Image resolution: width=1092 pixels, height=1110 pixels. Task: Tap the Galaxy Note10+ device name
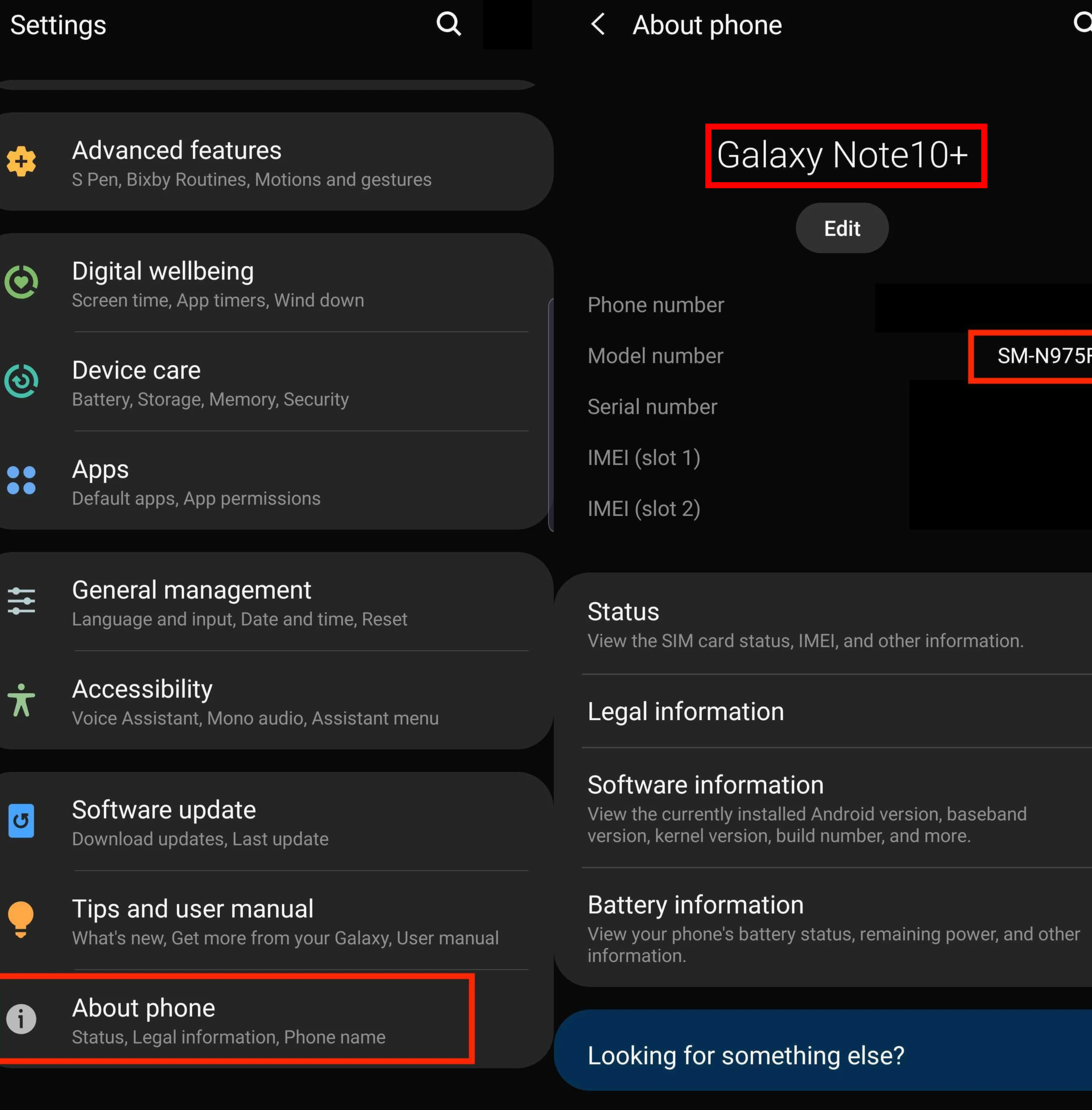coord(843,155)
